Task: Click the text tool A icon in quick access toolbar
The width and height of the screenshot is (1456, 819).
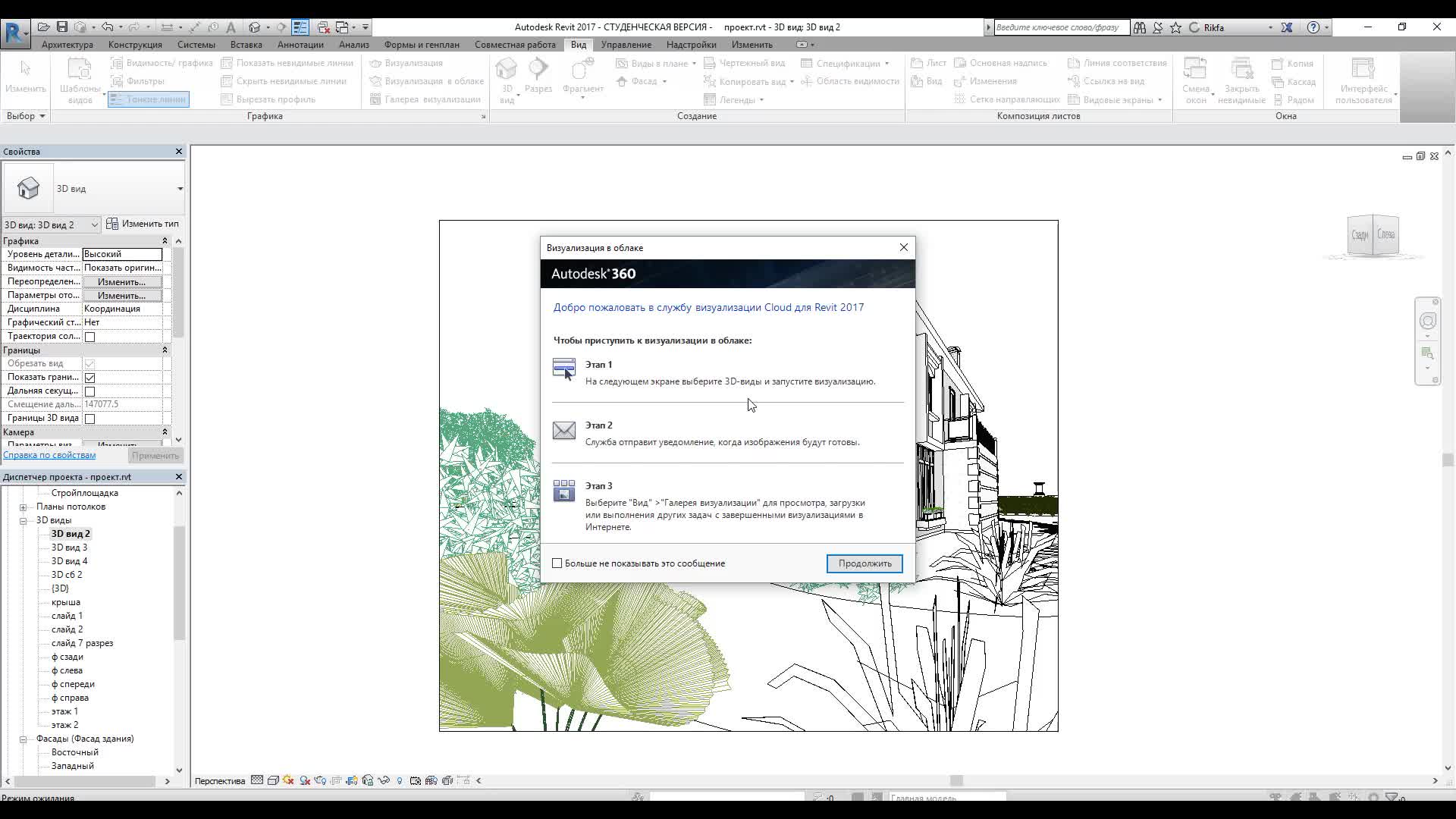Action: [x=231, y=27]
